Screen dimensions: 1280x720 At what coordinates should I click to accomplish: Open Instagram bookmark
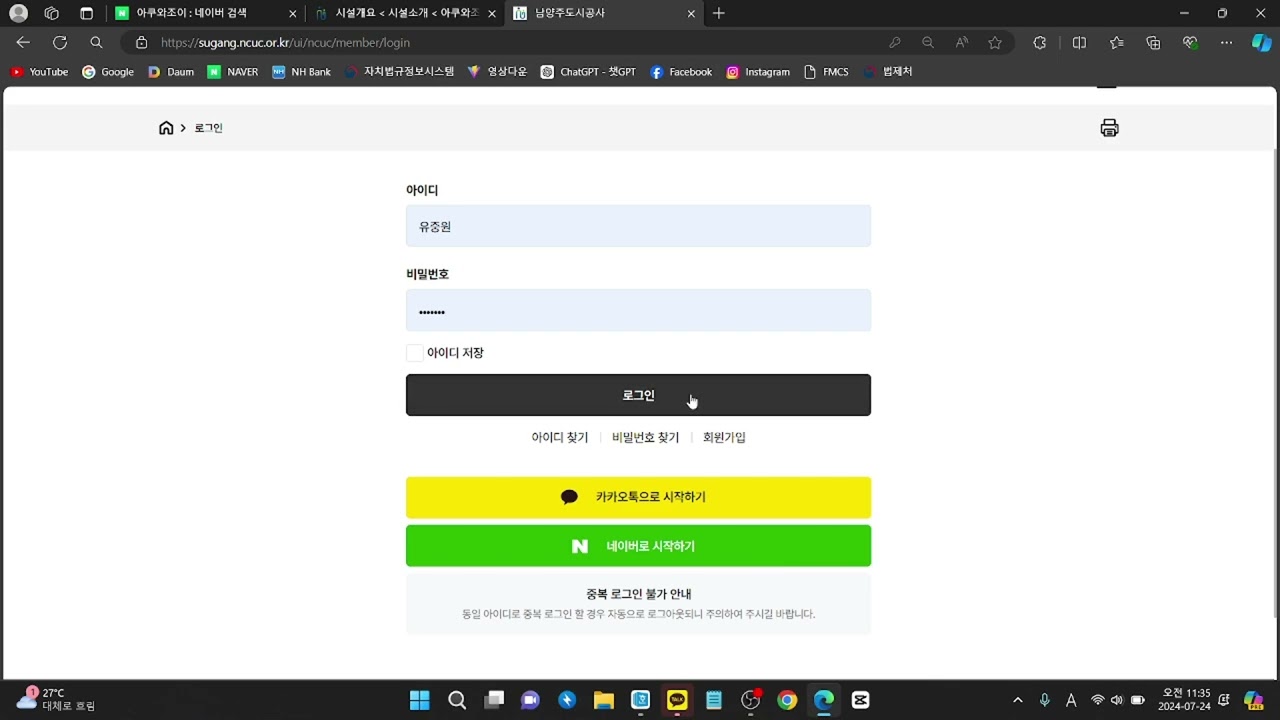point(758,72)
